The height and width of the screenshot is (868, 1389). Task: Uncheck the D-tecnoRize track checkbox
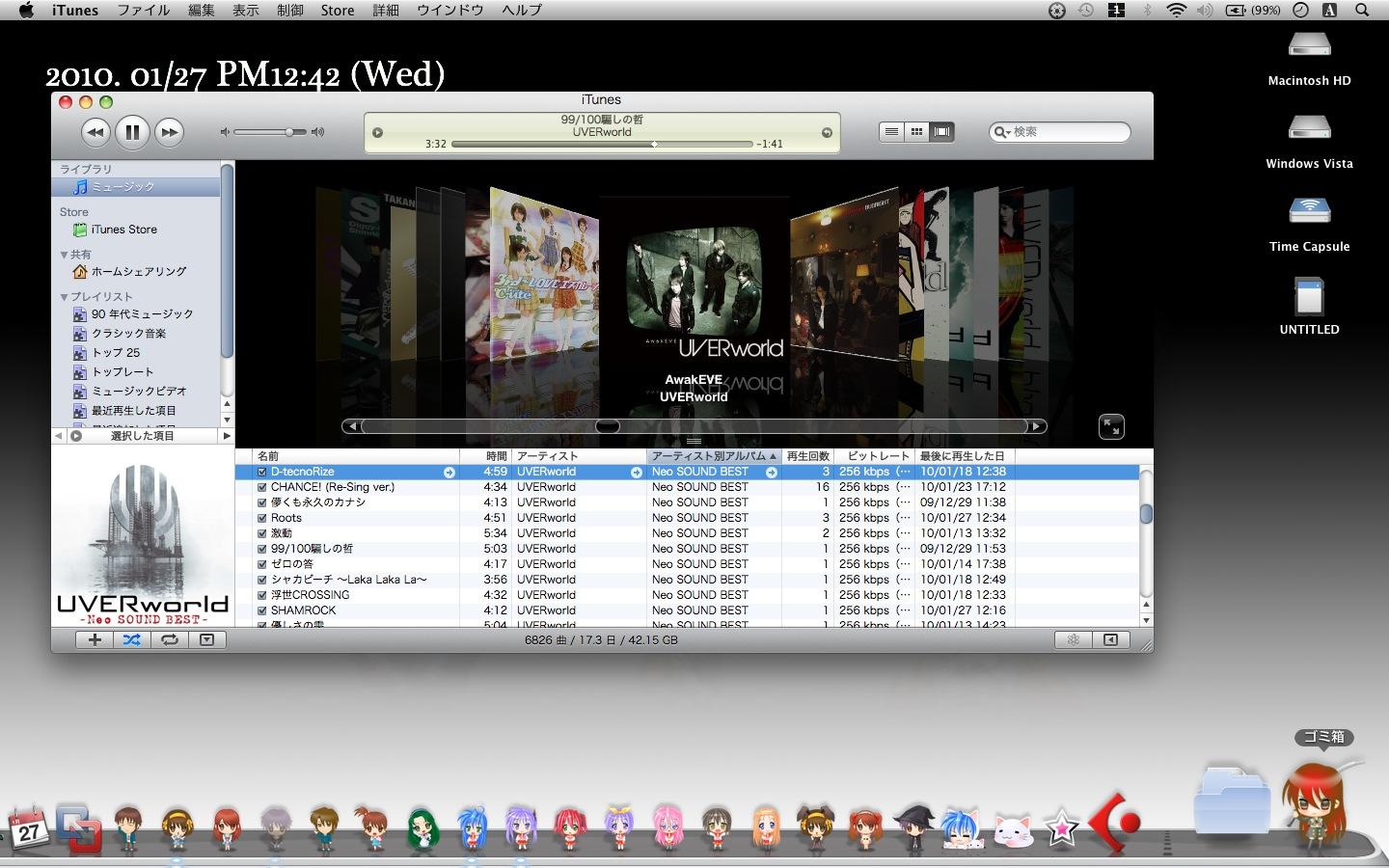261,472
